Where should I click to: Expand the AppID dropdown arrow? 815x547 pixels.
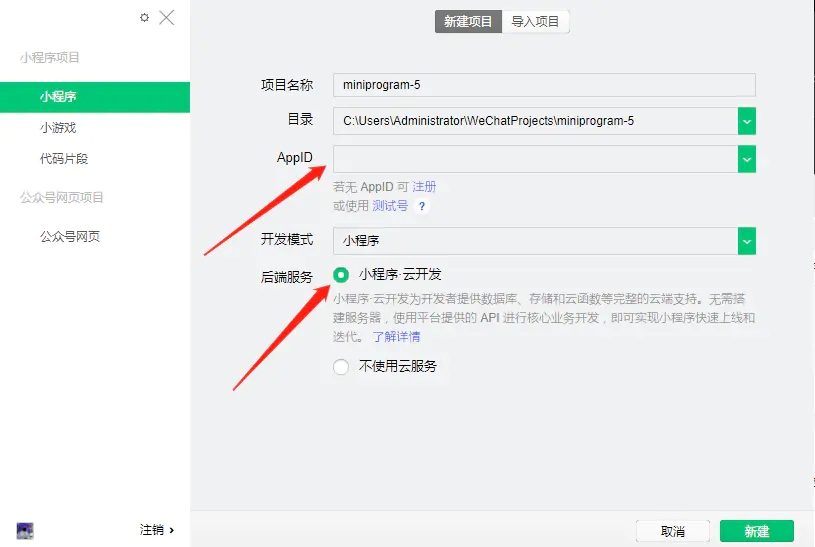pyautogui.click(x=746, y=159)
